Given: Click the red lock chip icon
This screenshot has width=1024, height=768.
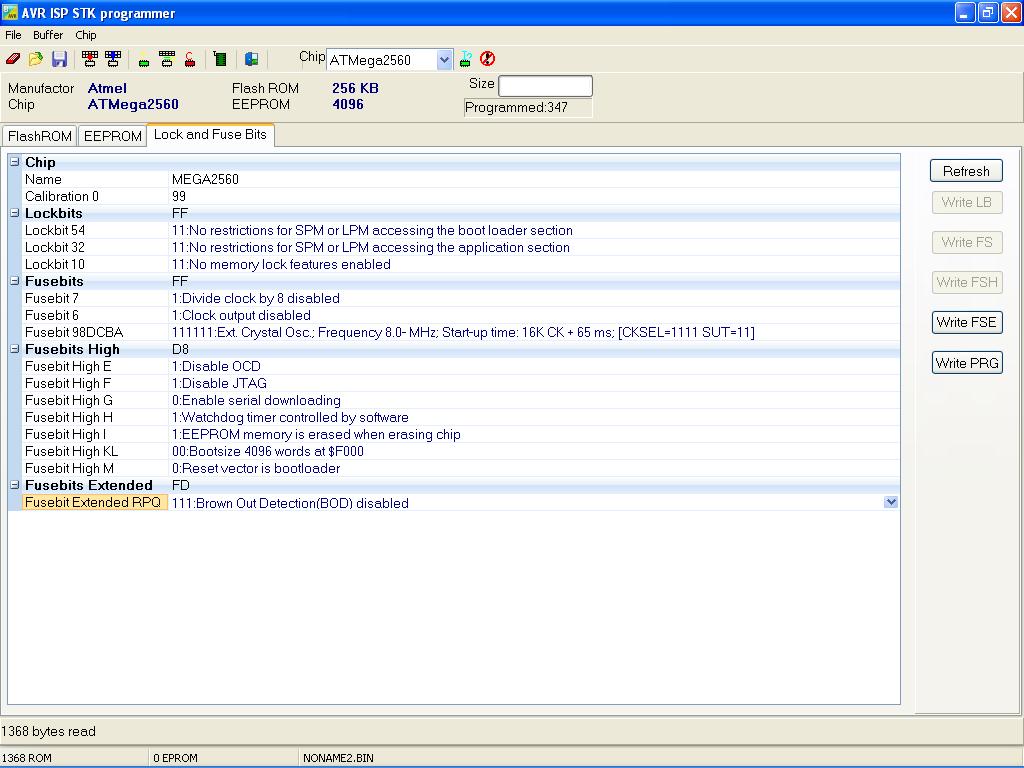Looking at the screenshot, I should coord(189,59).
